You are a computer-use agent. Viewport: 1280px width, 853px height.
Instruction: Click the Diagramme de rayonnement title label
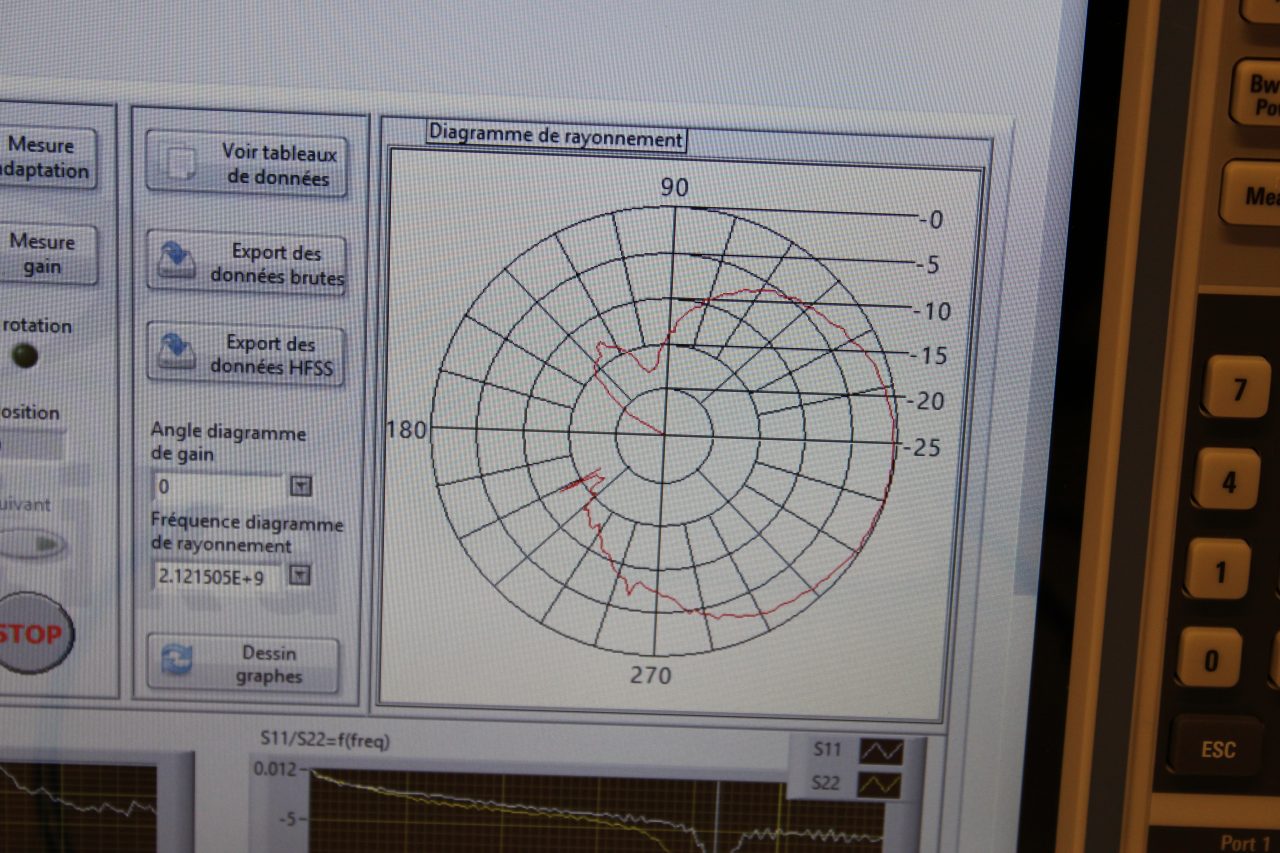(x=555, y=139)
